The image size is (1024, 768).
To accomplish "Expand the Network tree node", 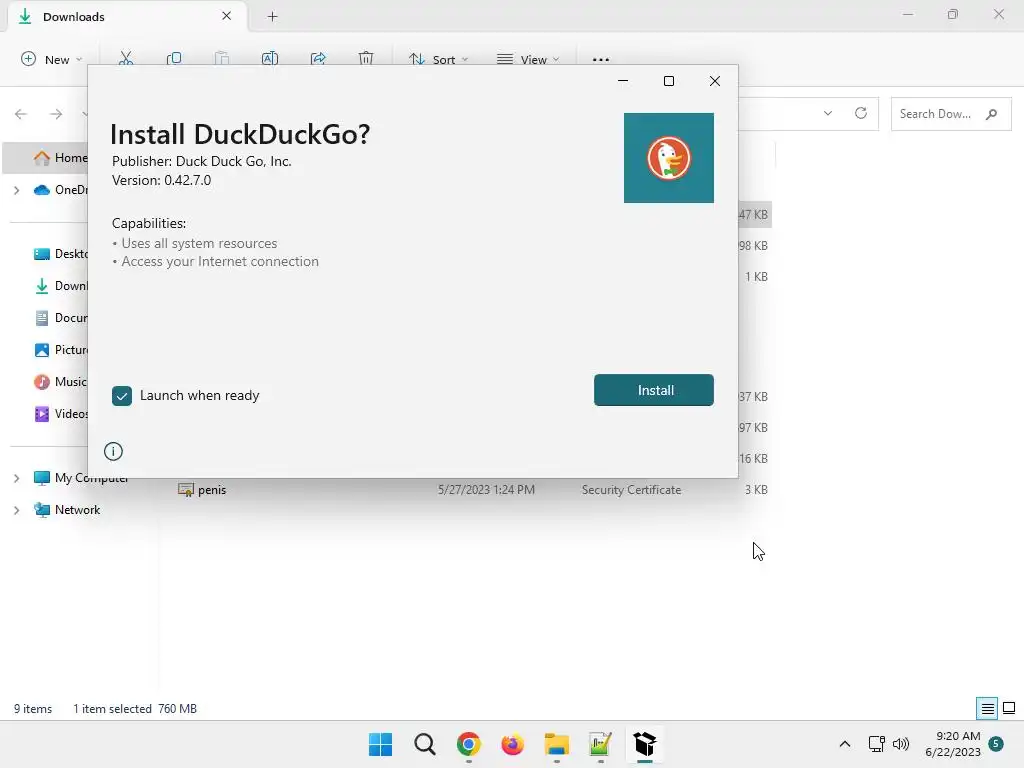I will tap(17, 510).
